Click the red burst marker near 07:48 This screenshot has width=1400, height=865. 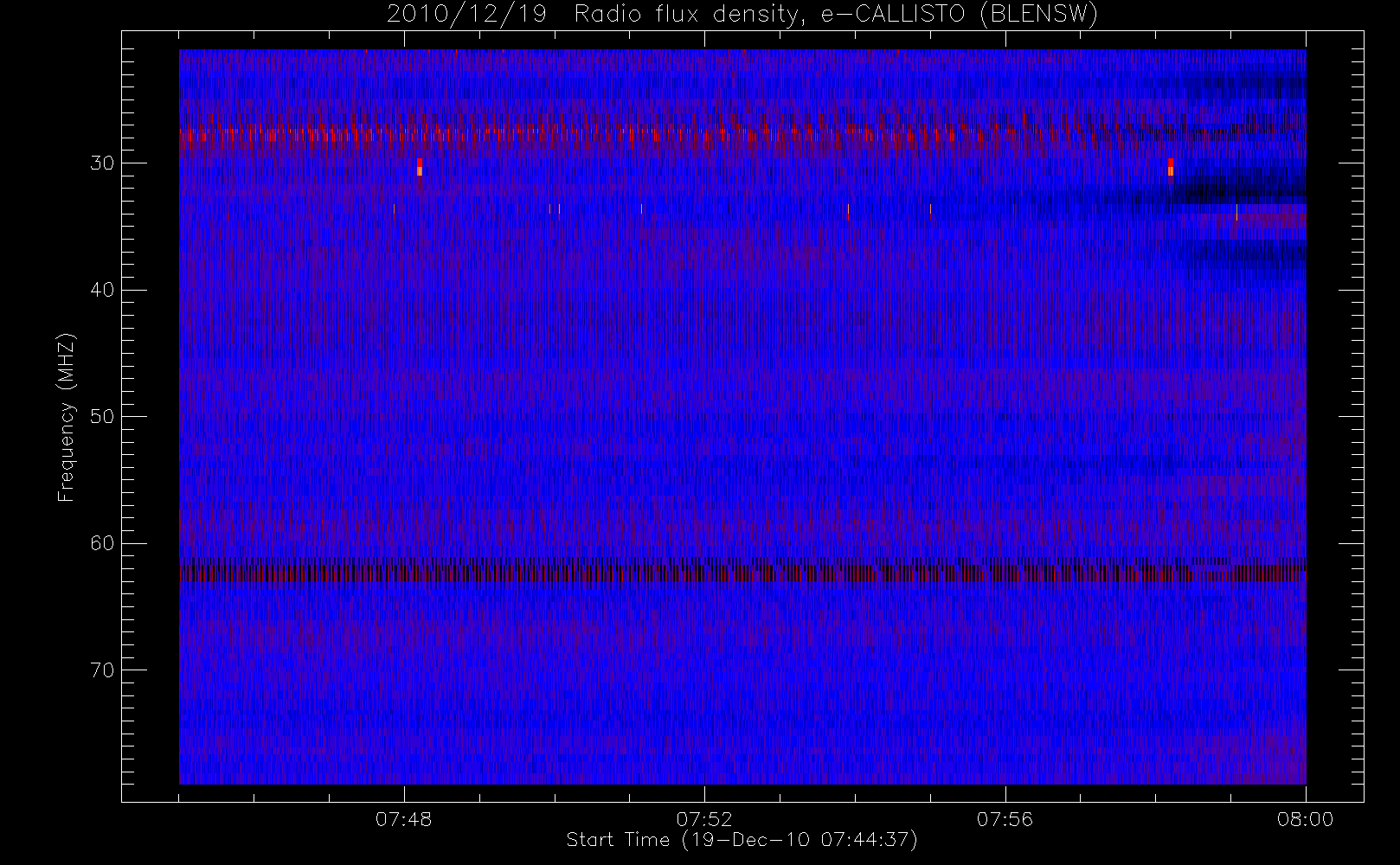pyautogui.click(x=420, y=167)
